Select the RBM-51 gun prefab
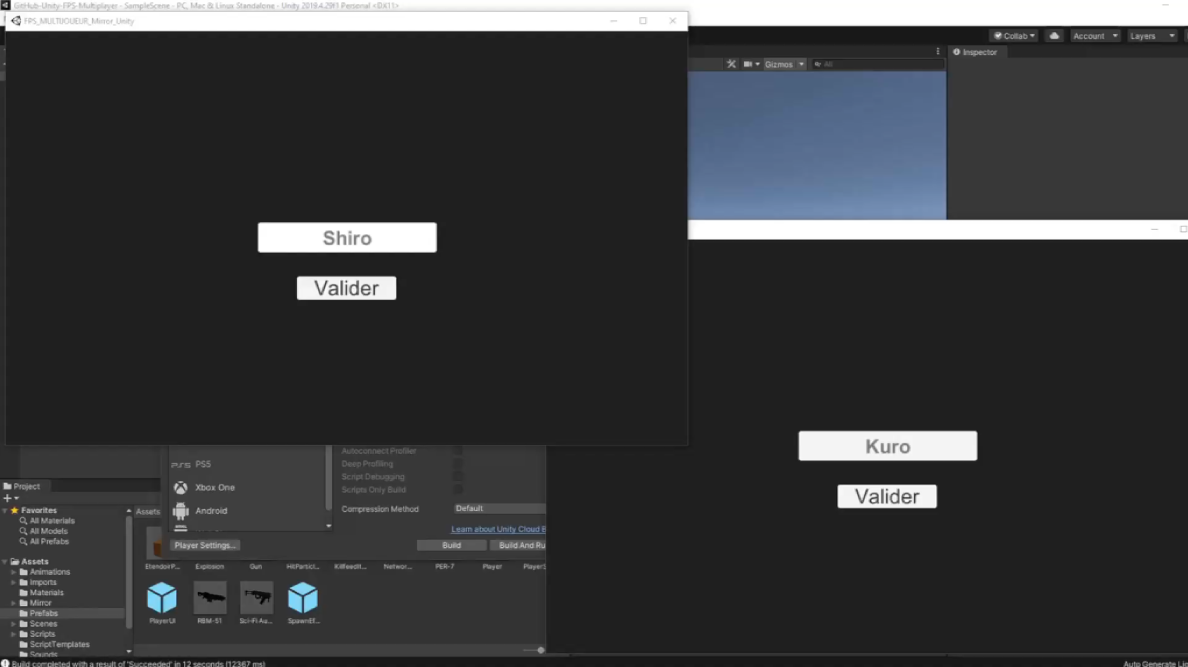This screenshot has height=667, width=1188. pyautogui.click(x=210, y=603)
